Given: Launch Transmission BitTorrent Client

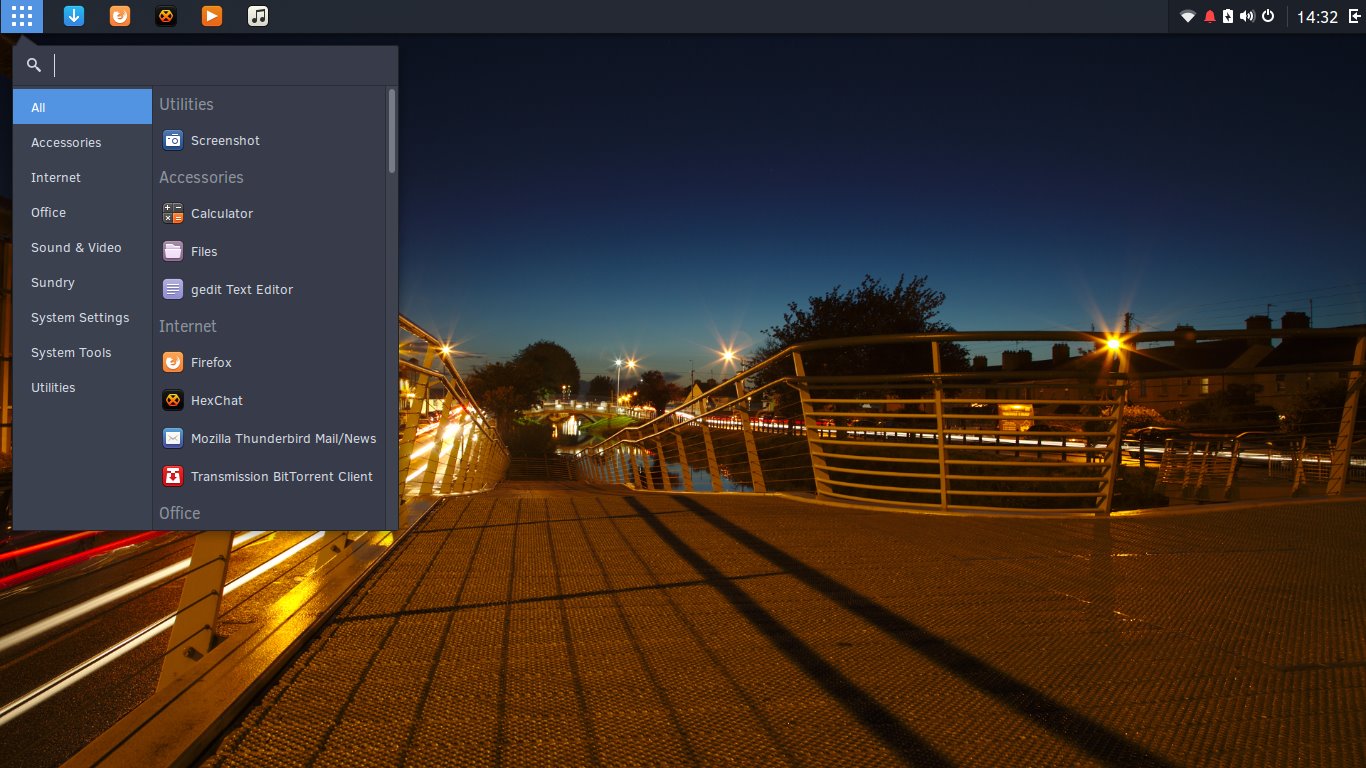Looking at the screenshot, I should click(x=281, y=477).
